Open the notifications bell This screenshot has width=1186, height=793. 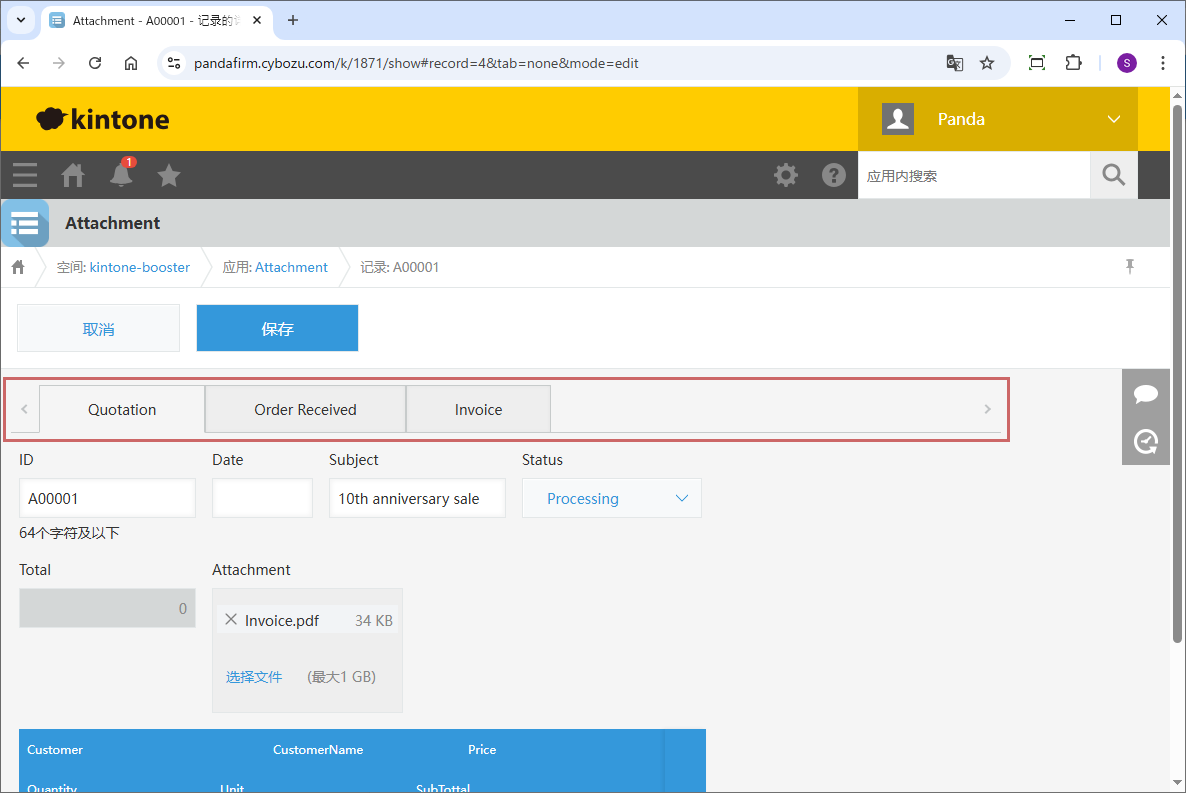click(x=121, y=175)
